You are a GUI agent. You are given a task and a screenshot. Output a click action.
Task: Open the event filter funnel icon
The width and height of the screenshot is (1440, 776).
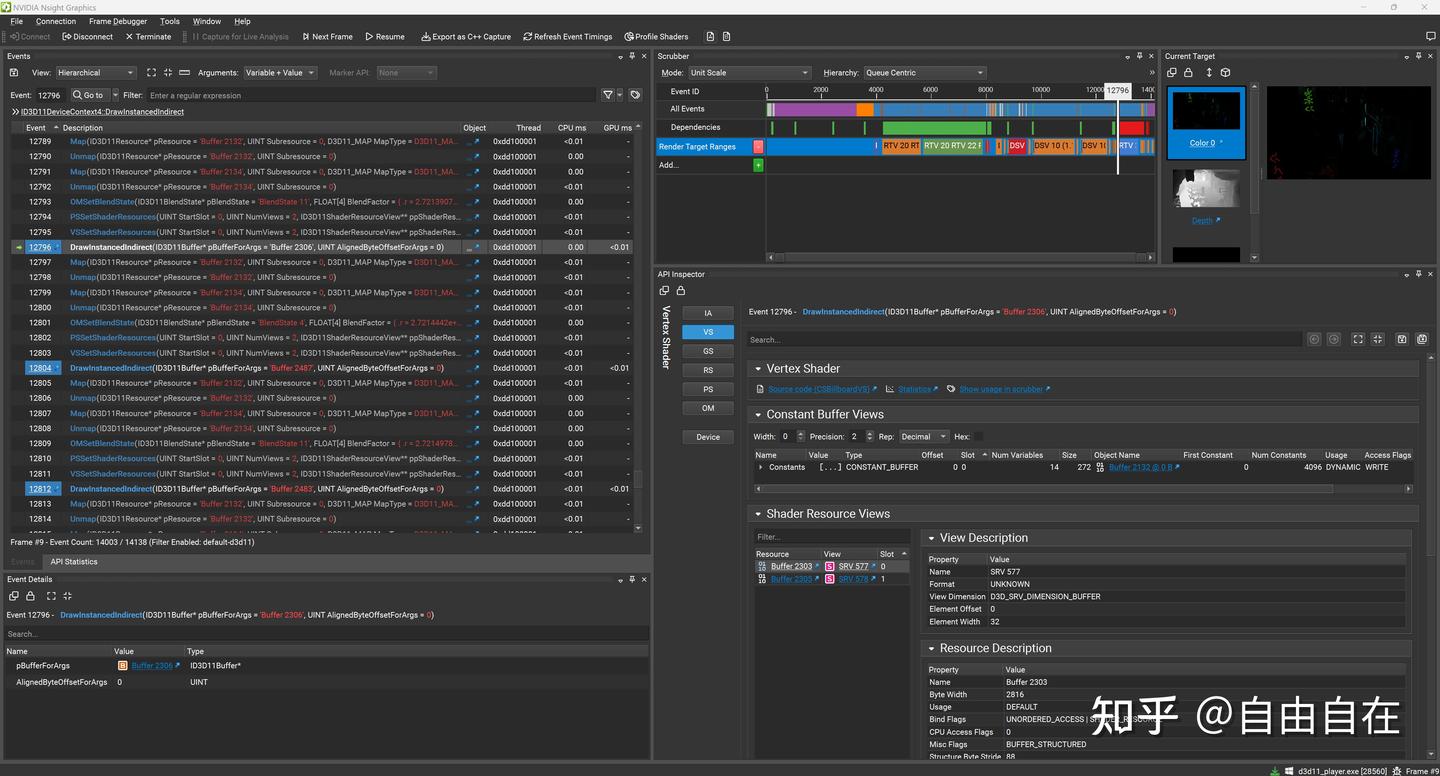tap(608, 95)
